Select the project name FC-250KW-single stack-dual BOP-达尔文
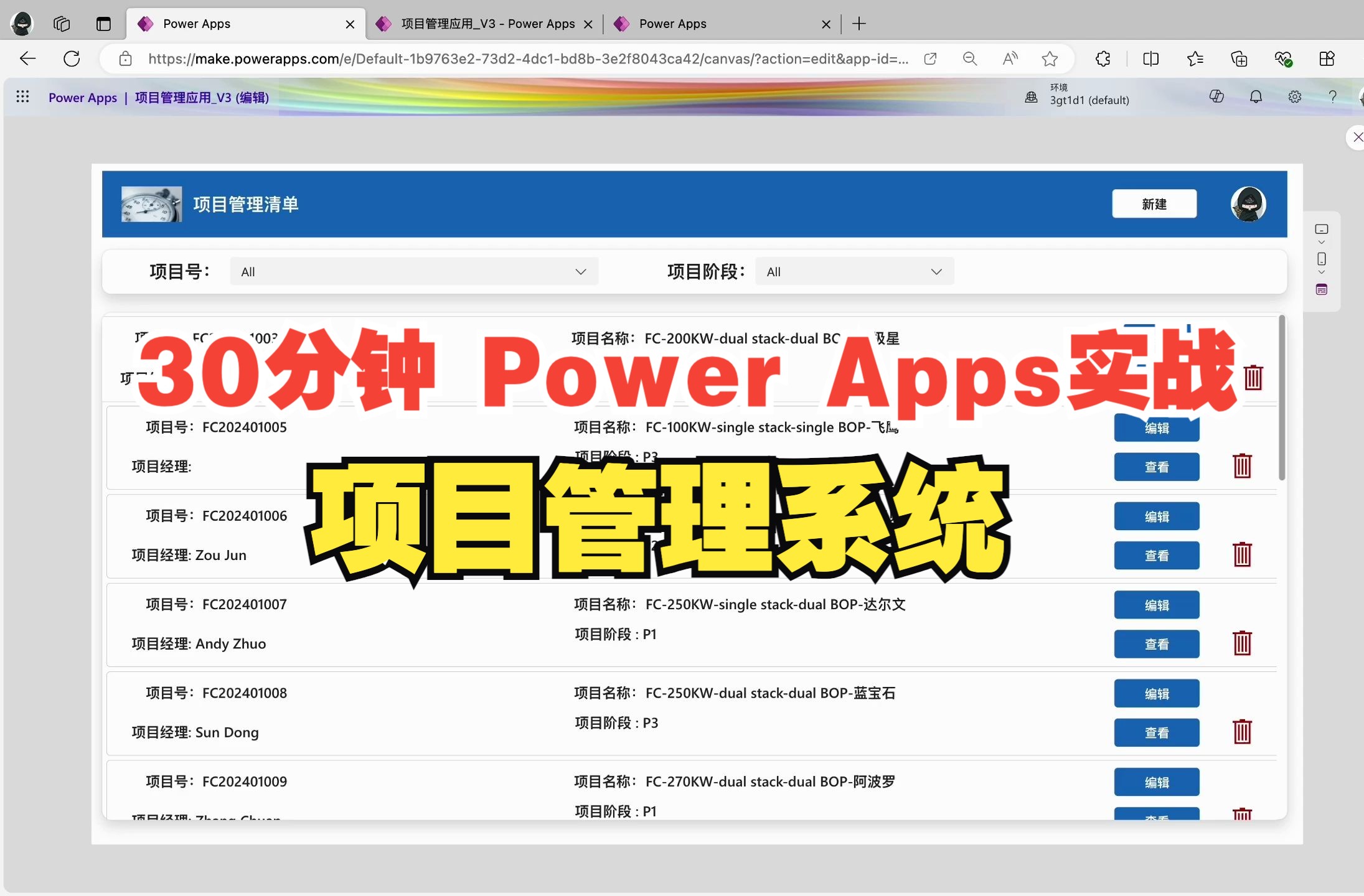 (x=775, y=604)
